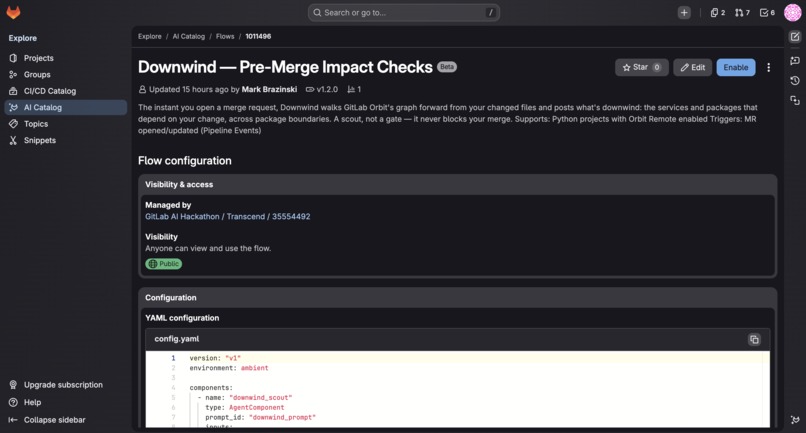The image size is (806, 433).
Task: Open Topics in the sidebar
Action: 65,124
